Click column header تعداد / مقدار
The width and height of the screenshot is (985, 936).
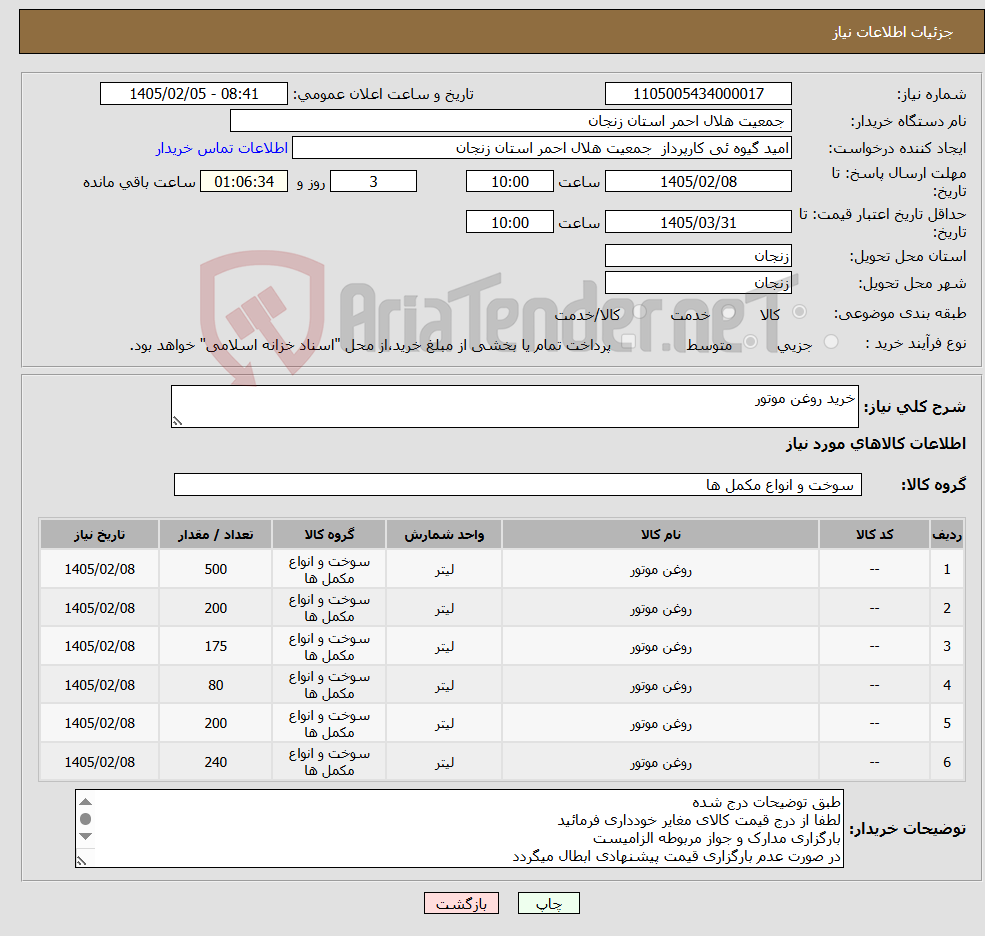coord(215,535)
